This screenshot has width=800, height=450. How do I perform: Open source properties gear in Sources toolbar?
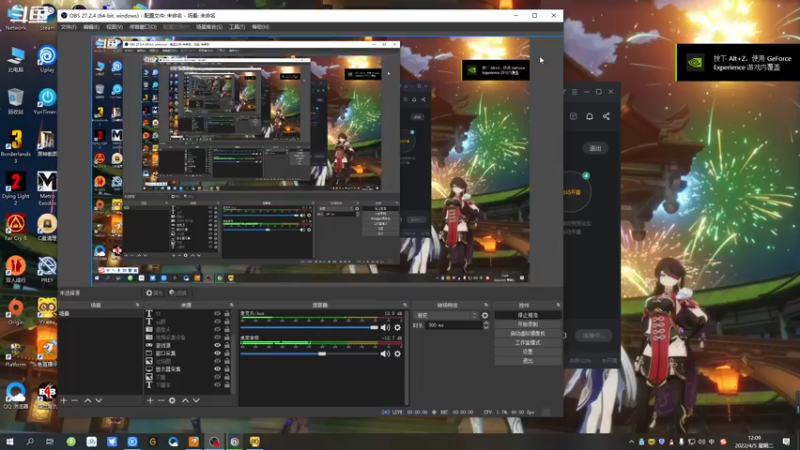pyautogui.click(x=172, y=401)
